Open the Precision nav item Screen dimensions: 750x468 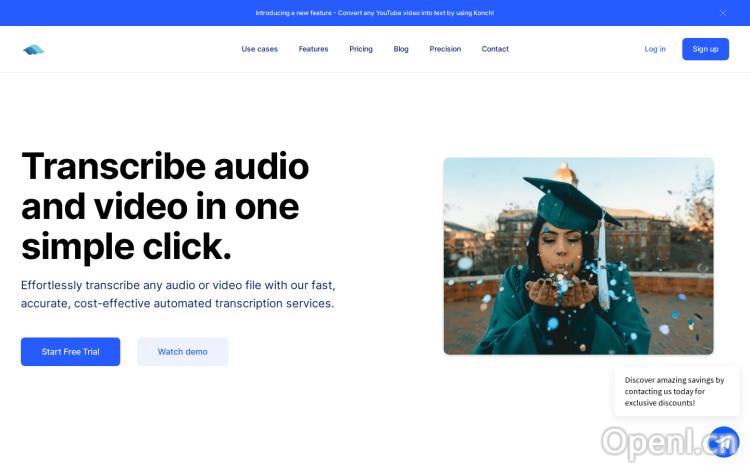445,49
